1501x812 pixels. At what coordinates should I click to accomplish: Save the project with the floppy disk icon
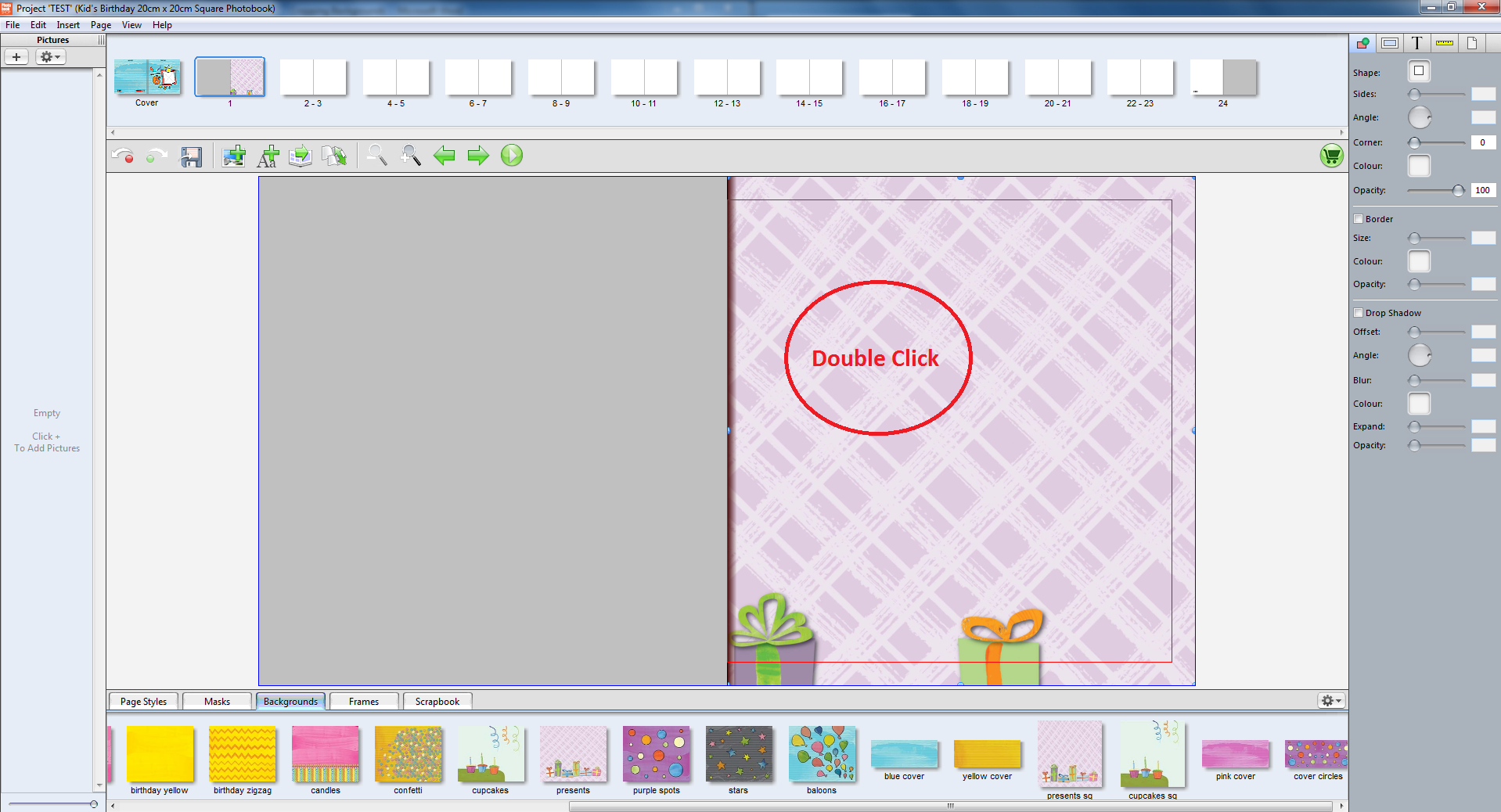pos(191,156)
